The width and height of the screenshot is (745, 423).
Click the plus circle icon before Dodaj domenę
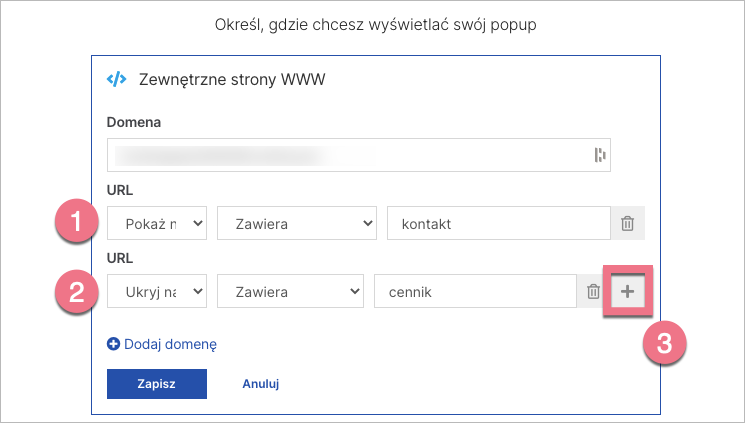pyautogui.click(x=114, y=344)
